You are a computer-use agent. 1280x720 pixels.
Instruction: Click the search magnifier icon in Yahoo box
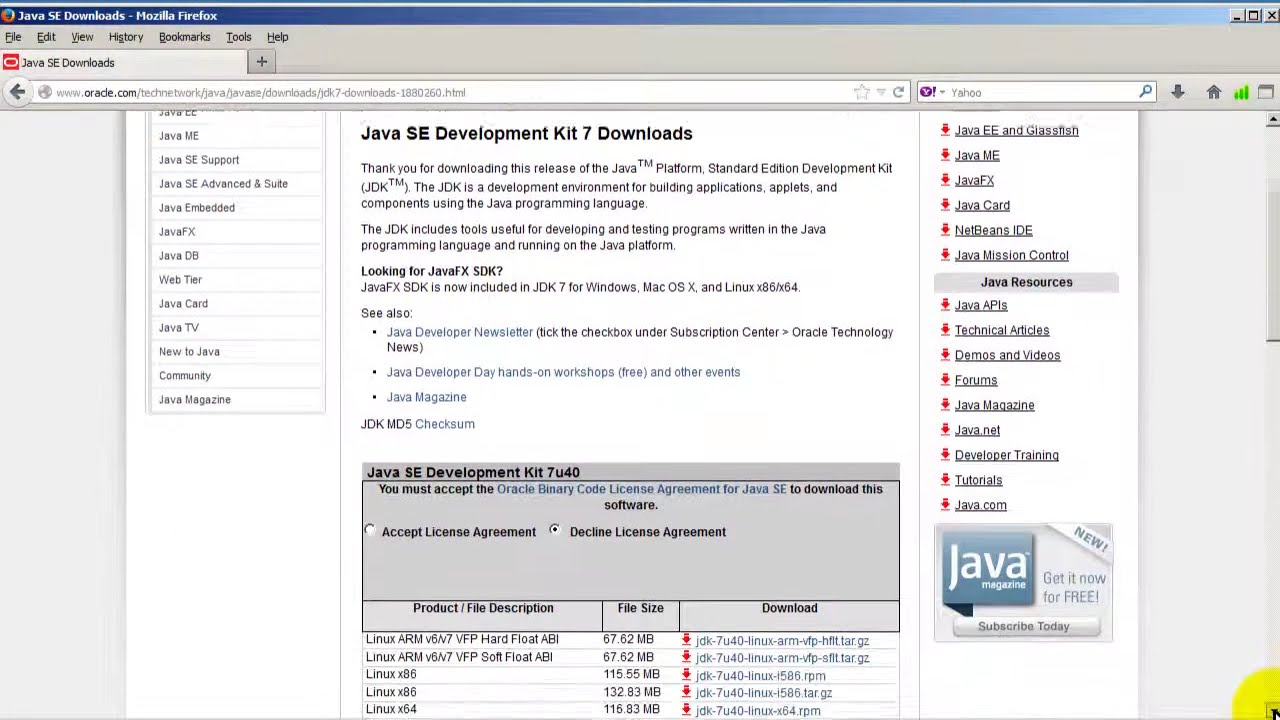pos(1145,92)
